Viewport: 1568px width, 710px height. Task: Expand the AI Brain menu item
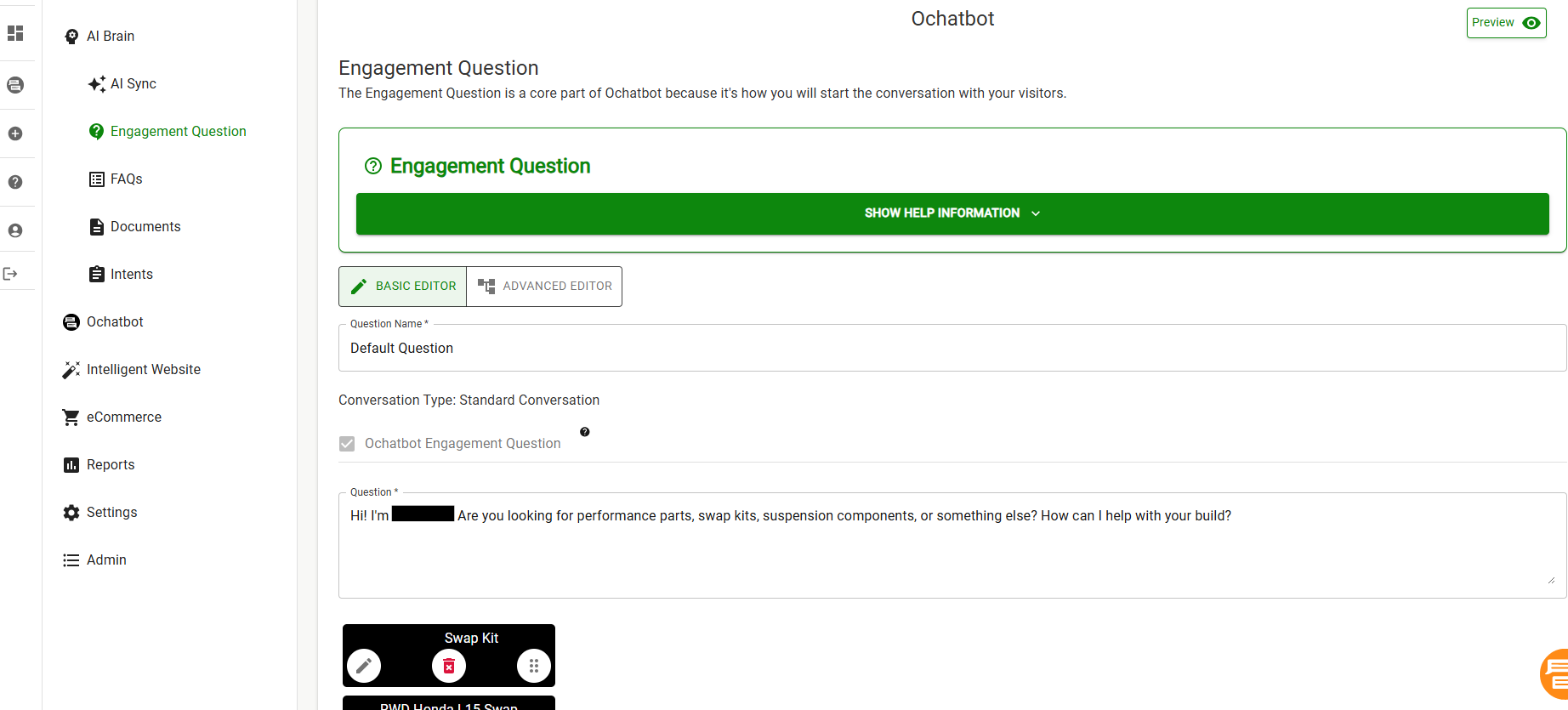pos(111,37)
